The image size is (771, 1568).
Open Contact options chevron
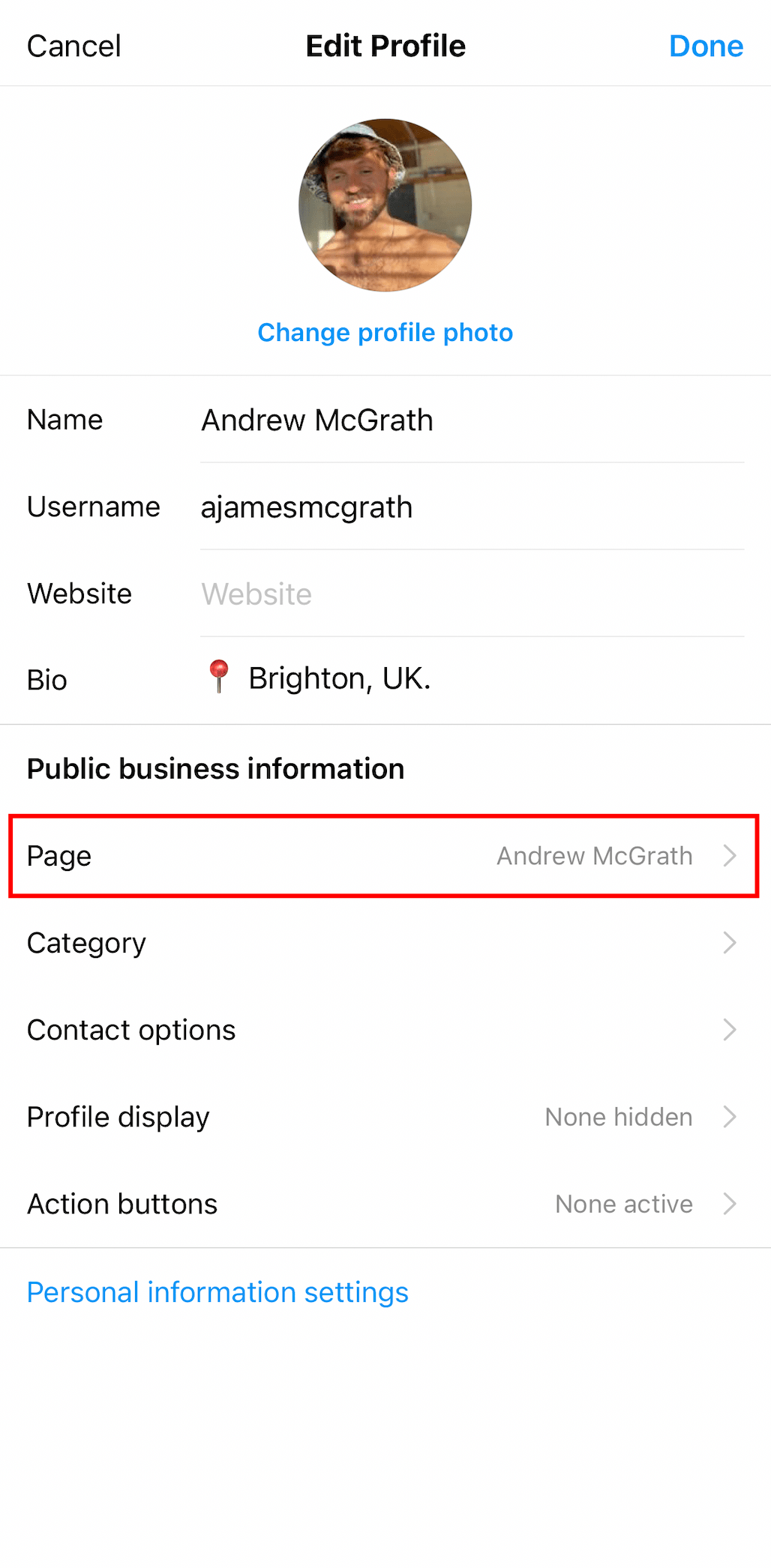(x=730, y=1030)
